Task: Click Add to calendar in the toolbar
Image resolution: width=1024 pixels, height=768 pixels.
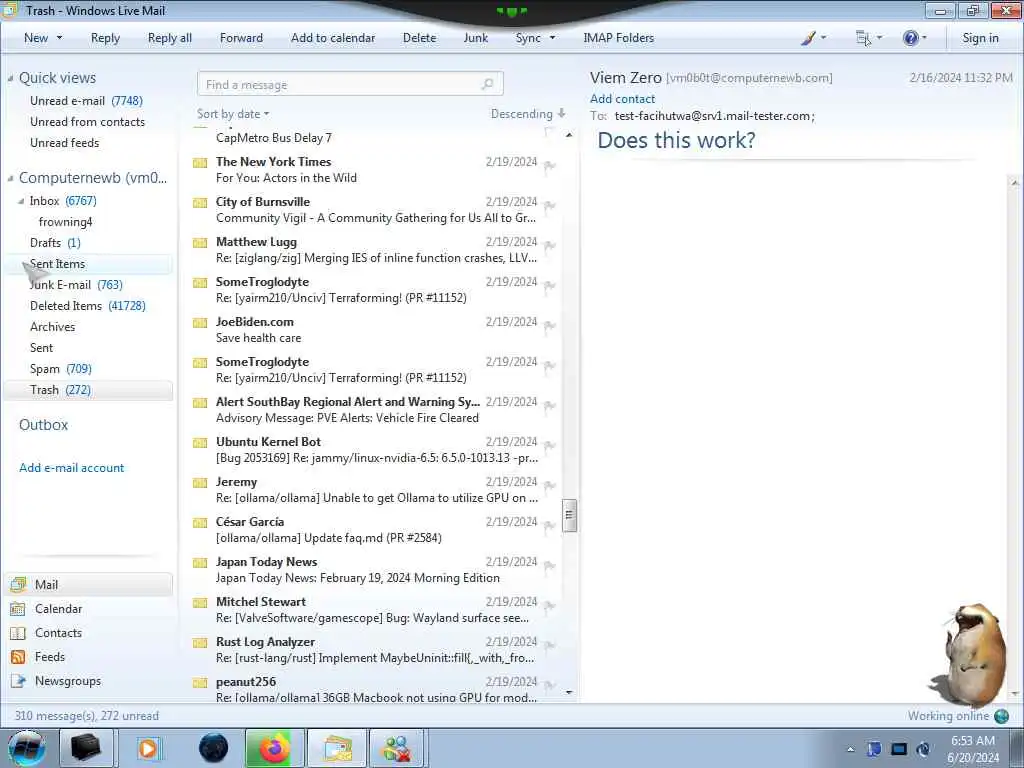Action: (333, 38)
